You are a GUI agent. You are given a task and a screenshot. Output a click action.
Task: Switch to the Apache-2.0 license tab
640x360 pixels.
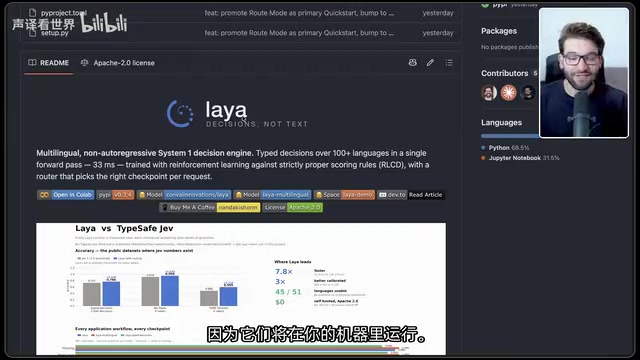click(118, 63)
